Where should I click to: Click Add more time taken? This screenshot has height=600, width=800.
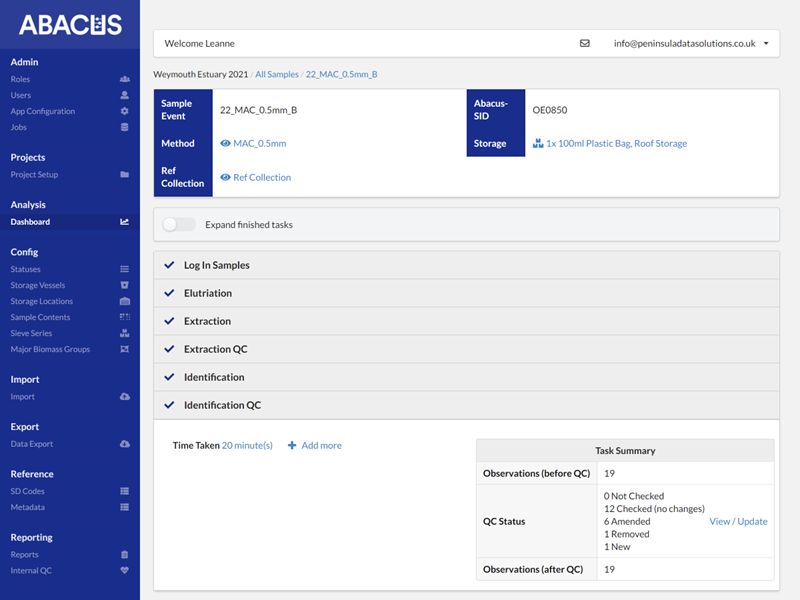315,445
